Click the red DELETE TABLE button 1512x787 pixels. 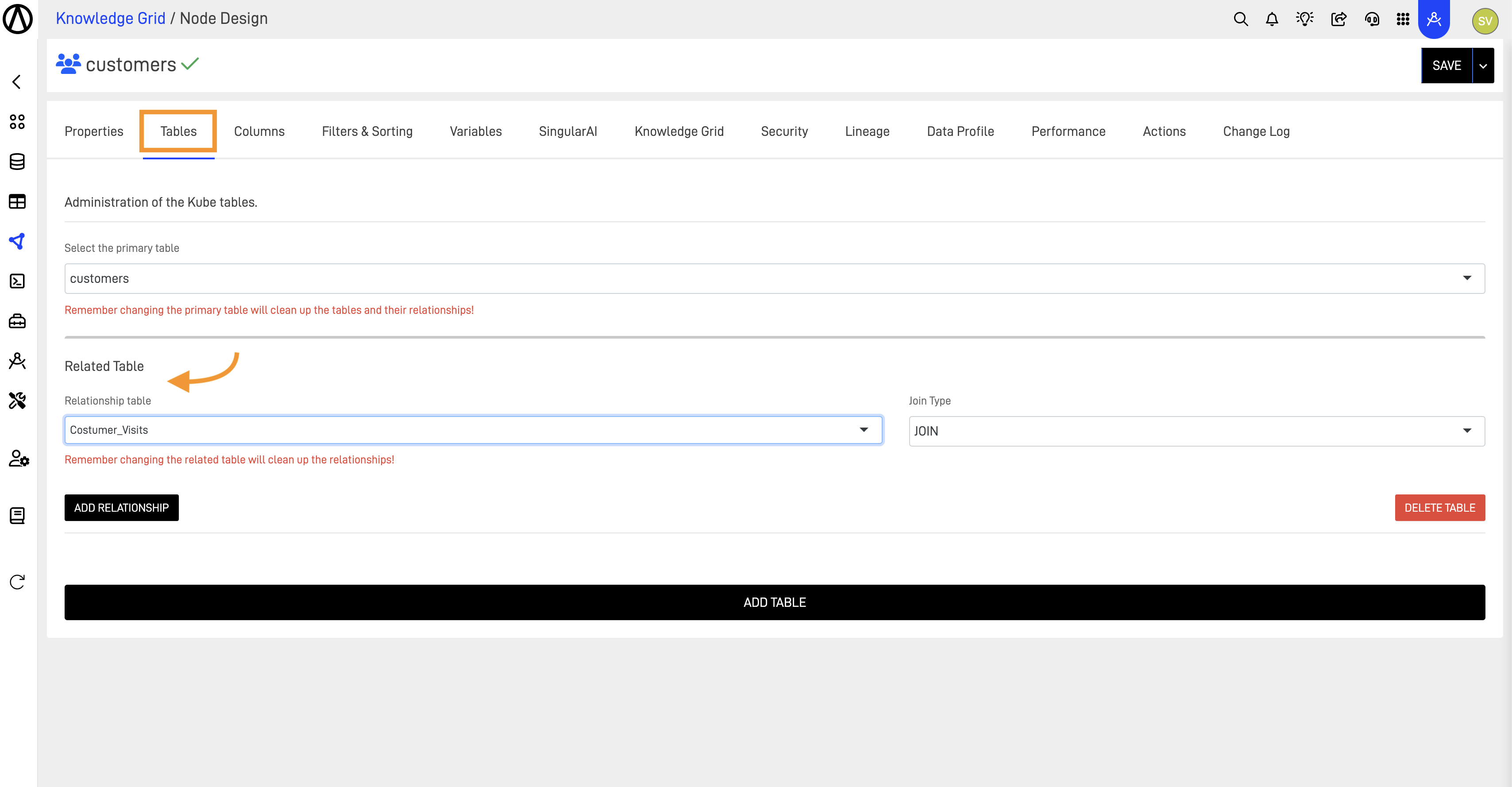[x=1440, y=508]
